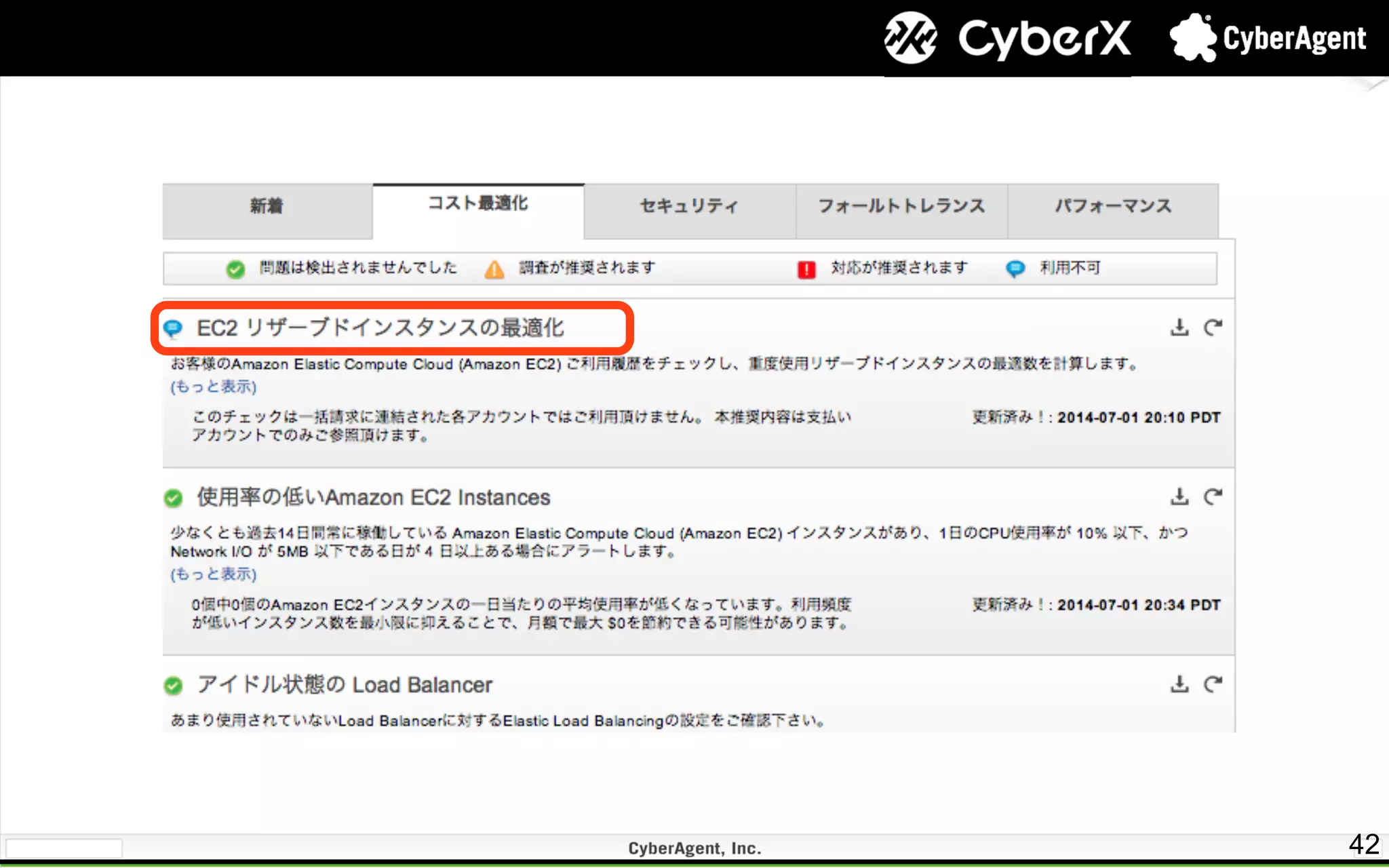The width and height of the screenshot is (1389, 868).
Task: Refresh idle Load Balancer check
Action: [1213, 684]
